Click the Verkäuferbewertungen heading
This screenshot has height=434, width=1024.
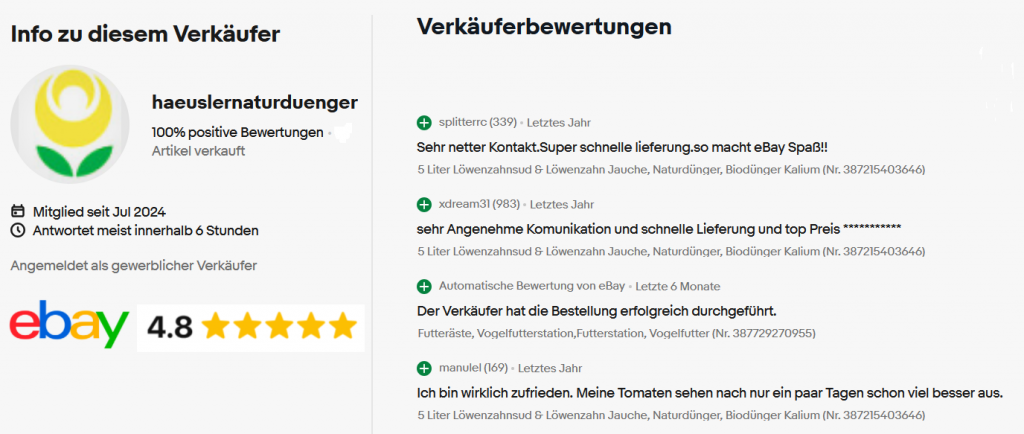point(543,27)
